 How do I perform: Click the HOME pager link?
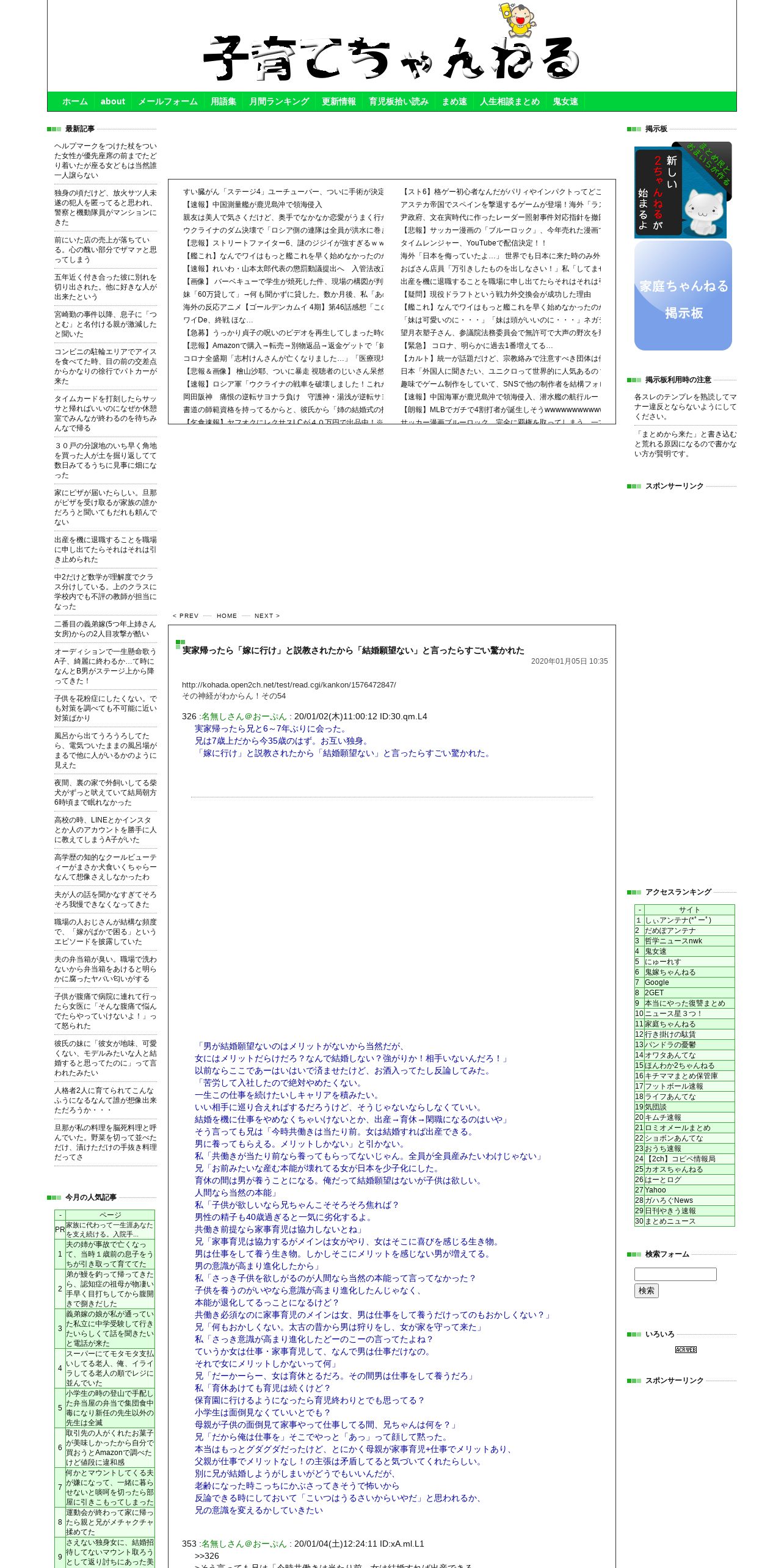pyautogui.click(x=227, y=616)
